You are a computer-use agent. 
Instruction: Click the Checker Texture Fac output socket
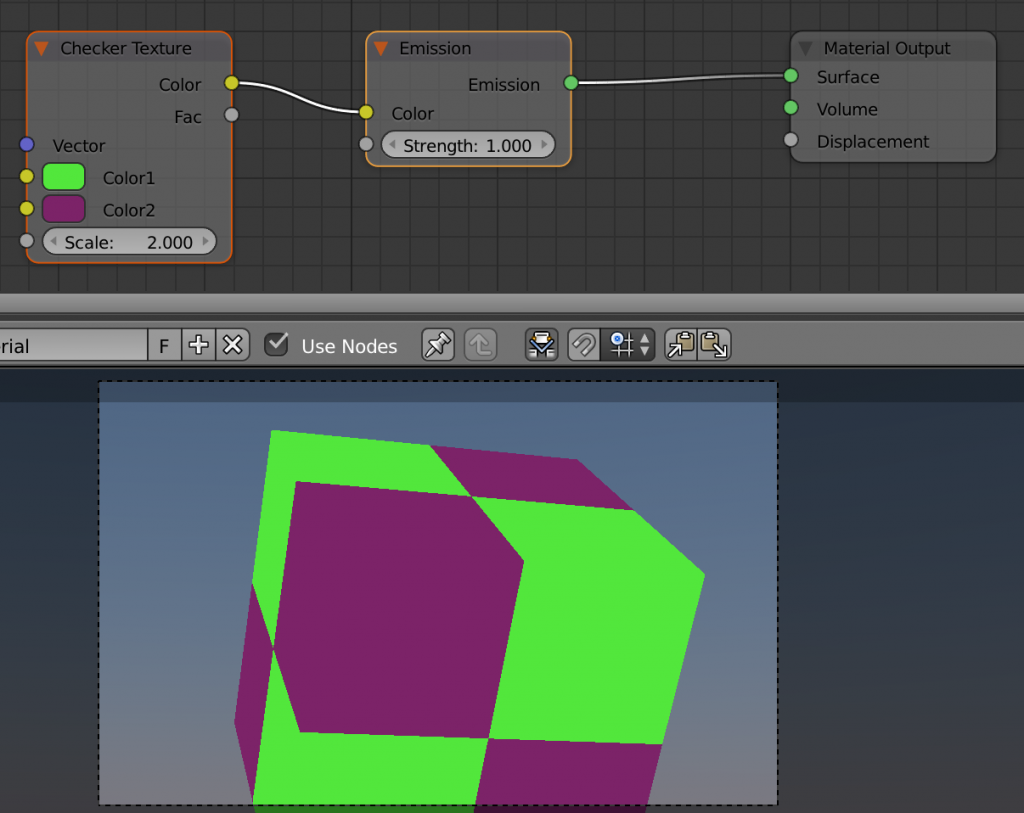click(231, 115)
